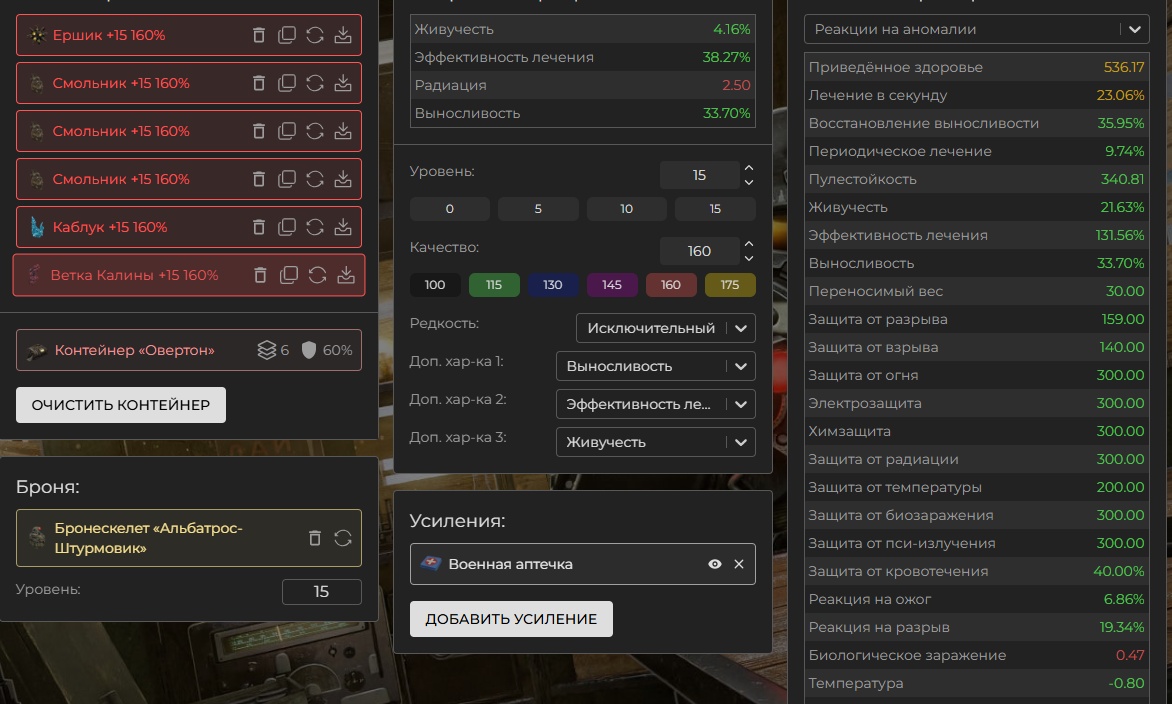1172x704 pixels.
Task: Select level preset 10
Action: tap(626, 209)
